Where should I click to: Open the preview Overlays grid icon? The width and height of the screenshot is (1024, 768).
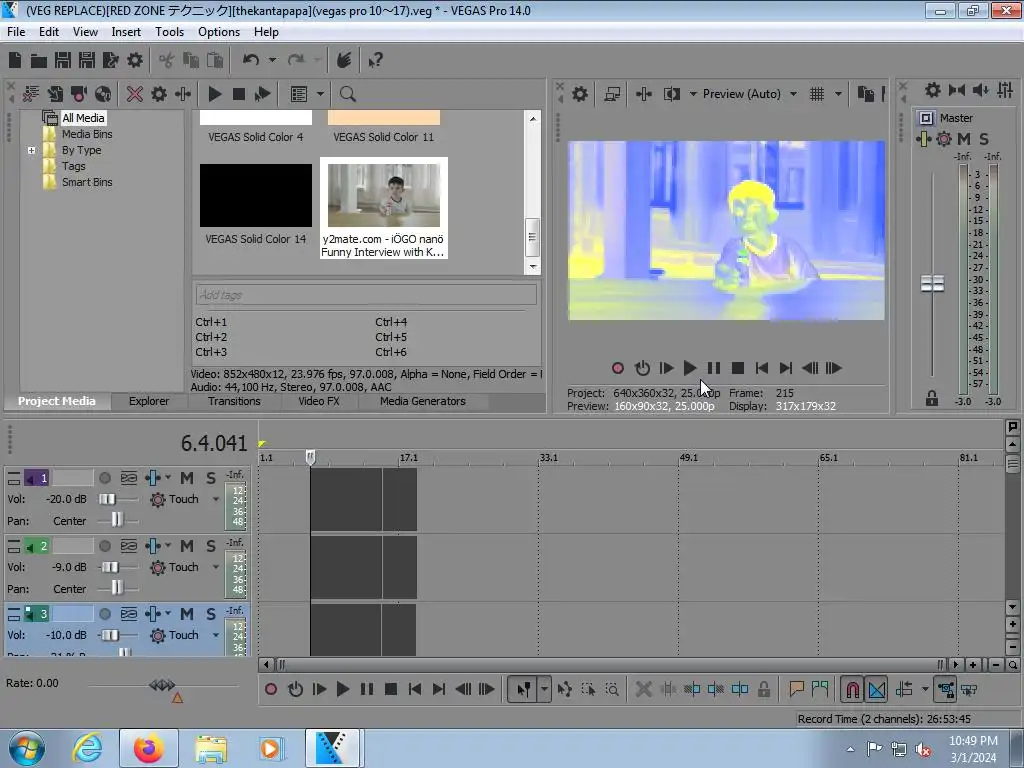pyautogui.click(x=817, y=94)
